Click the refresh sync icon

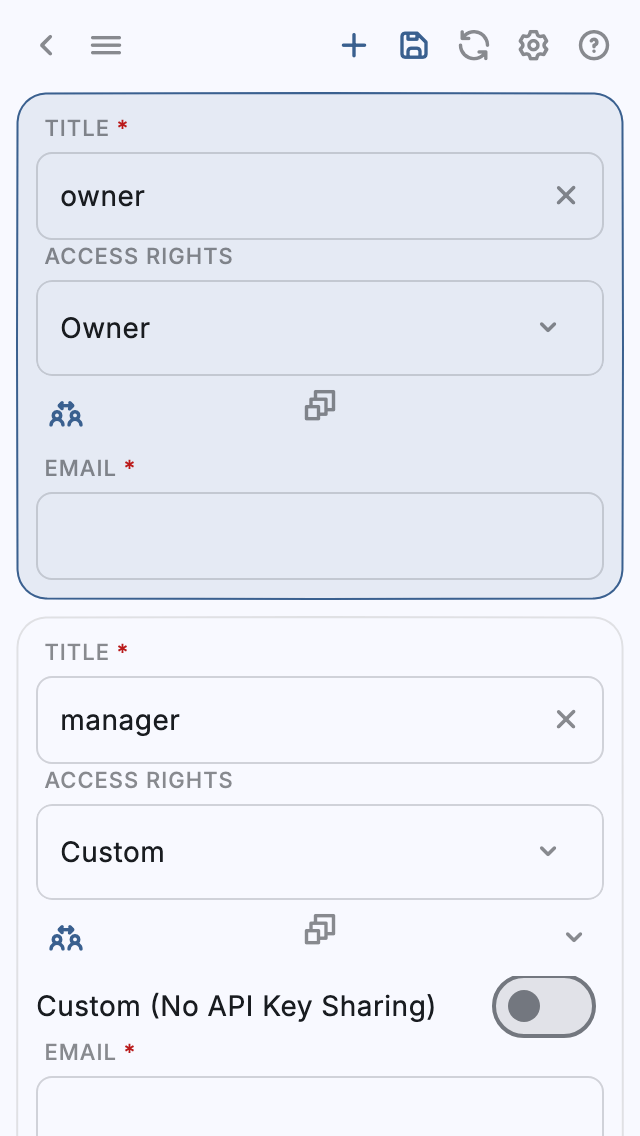coord(474,45)
